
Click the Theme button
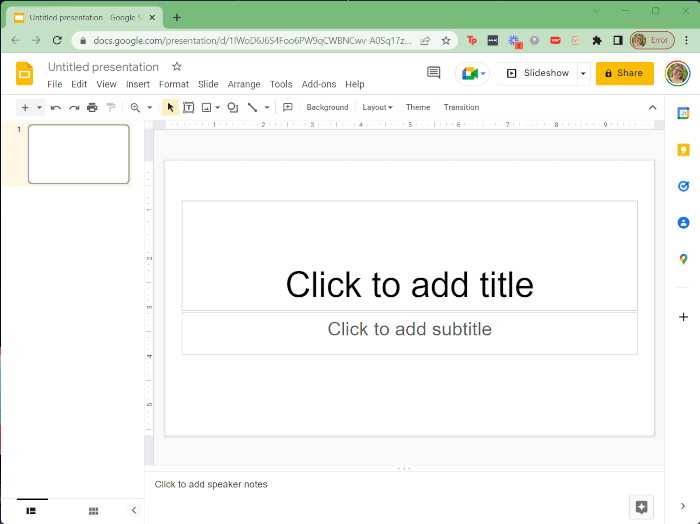[x=418, y=108]
